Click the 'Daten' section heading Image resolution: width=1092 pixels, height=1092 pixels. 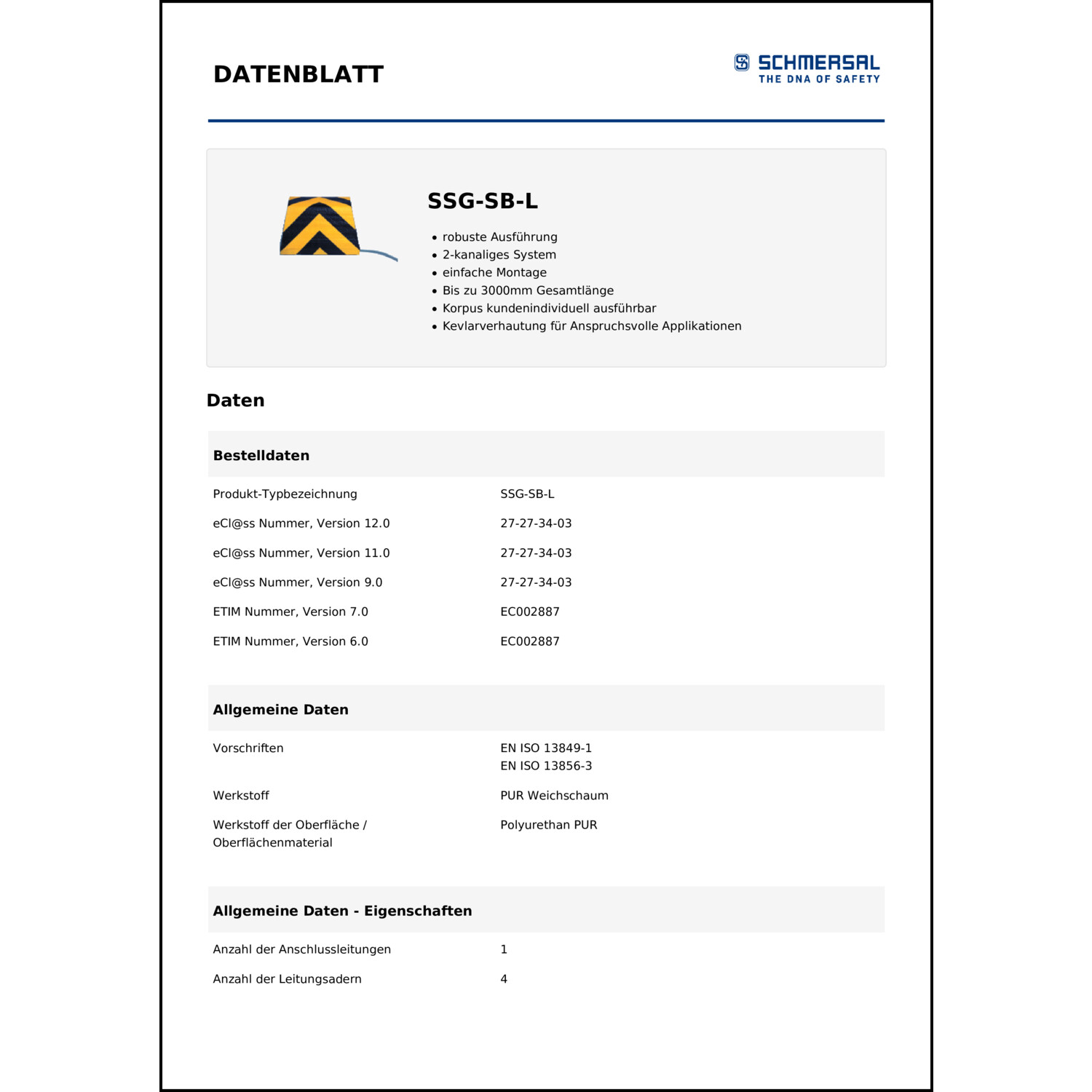point(235,400)
